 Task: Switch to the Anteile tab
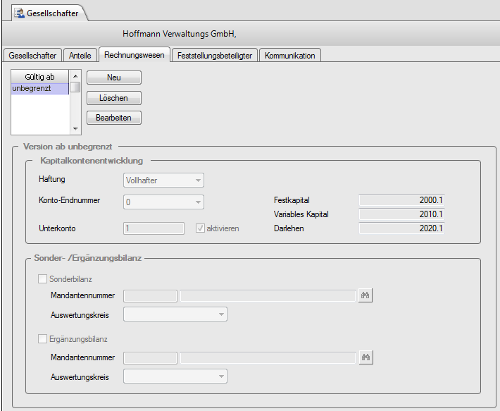(x=80, y=55)
